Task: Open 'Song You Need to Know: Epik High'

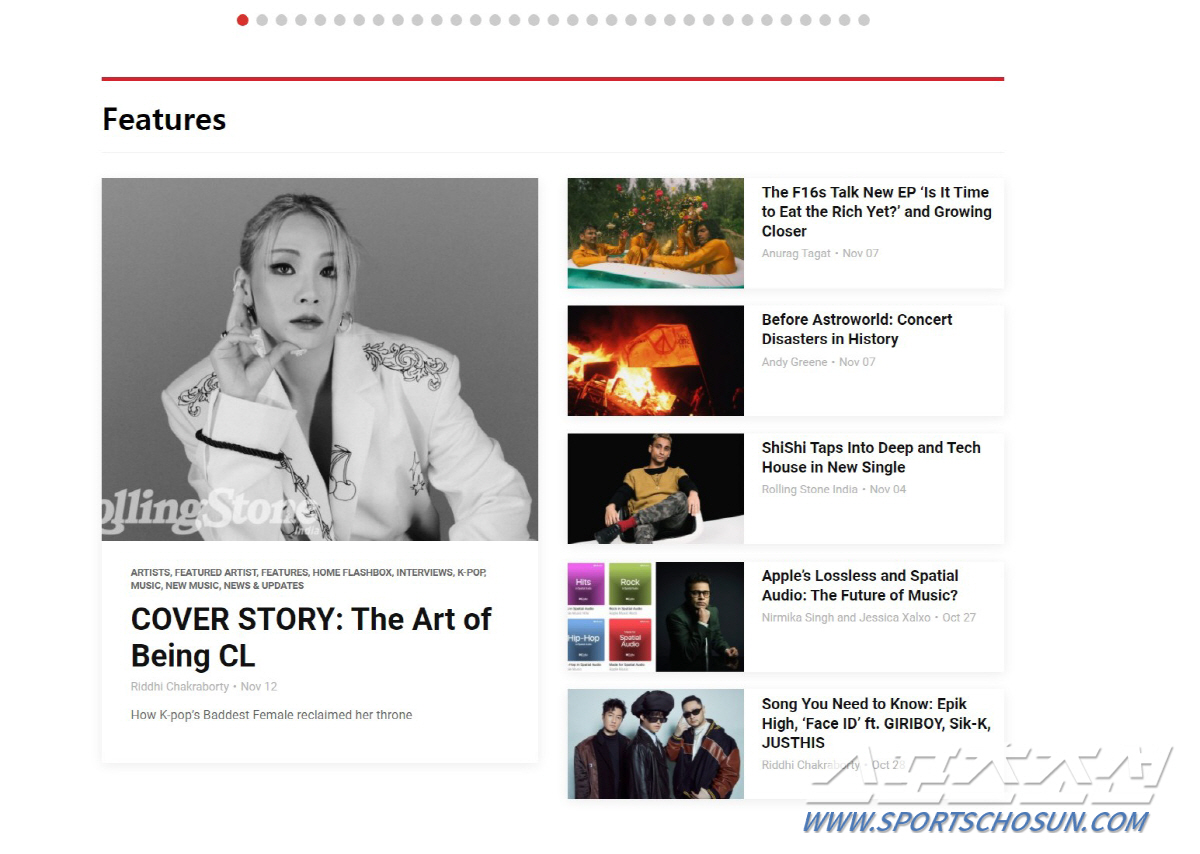Action: pos(876,723)
